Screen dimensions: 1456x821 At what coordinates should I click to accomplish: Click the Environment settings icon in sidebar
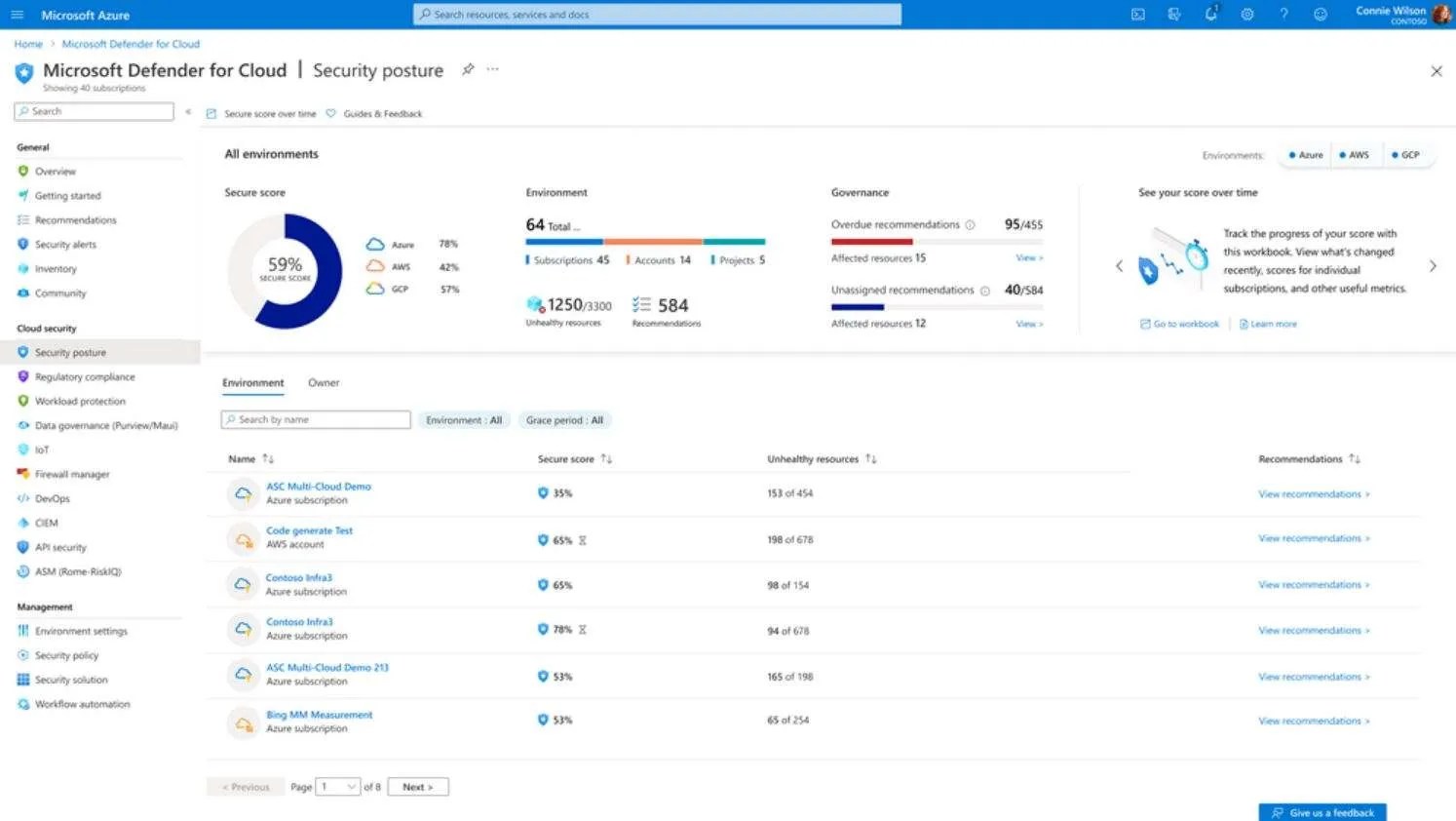pos(23,632)
